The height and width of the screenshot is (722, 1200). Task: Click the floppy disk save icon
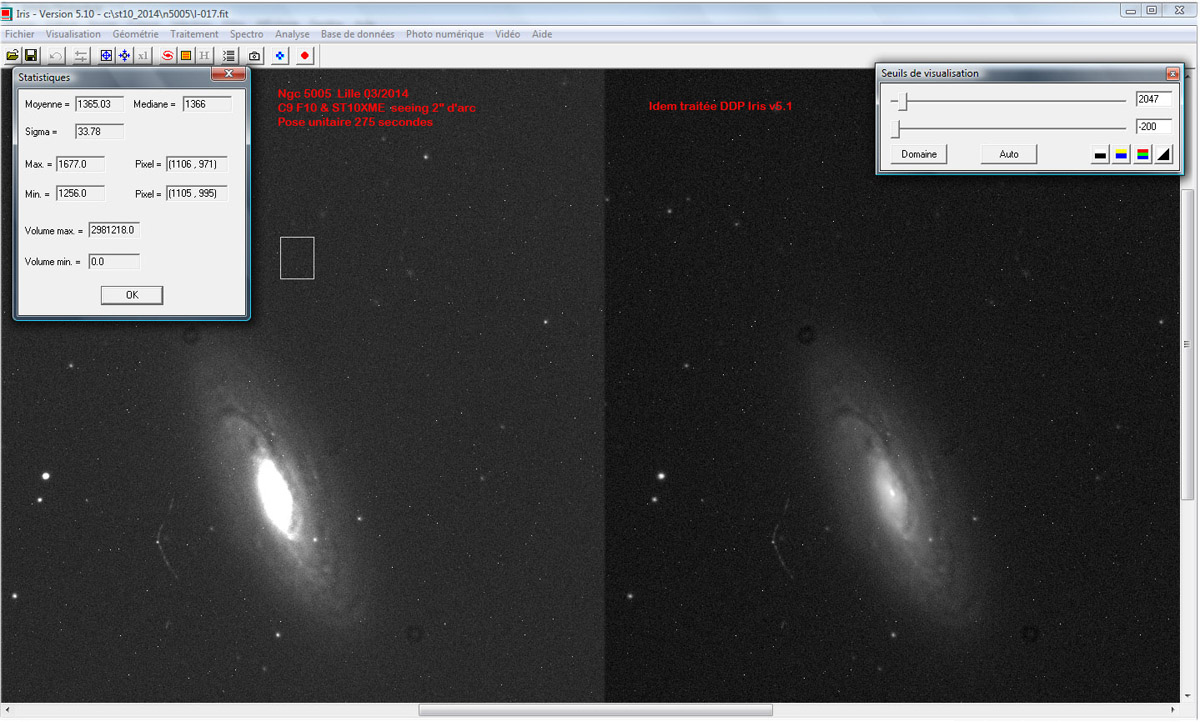(31, 55)
